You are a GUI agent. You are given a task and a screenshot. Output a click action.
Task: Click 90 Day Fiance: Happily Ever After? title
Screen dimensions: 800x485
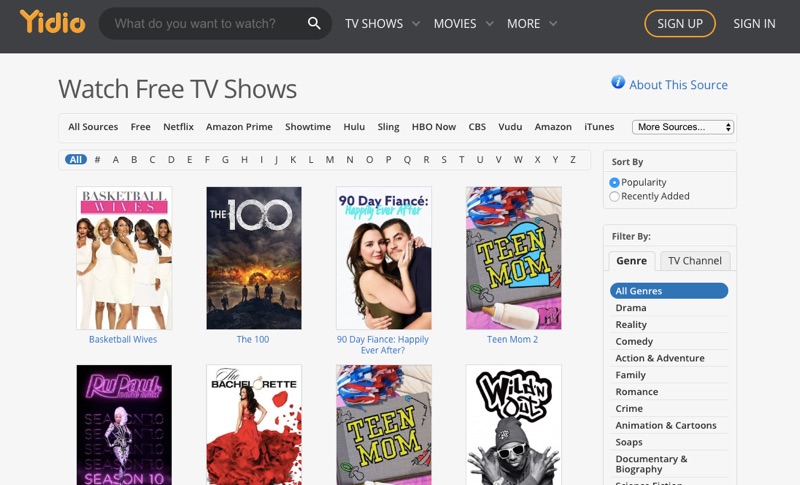pos(383,345)
